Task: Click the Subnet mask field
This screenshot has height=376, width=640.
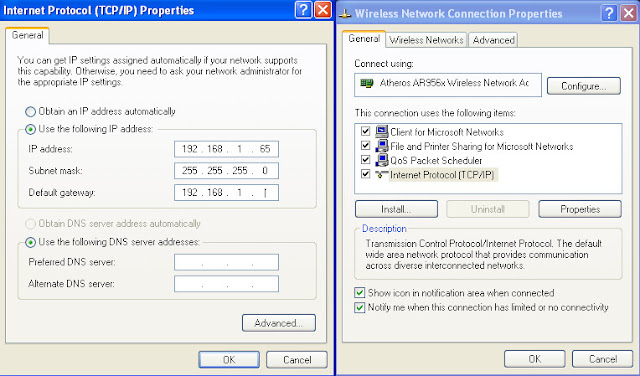Action: pos(227,171)
